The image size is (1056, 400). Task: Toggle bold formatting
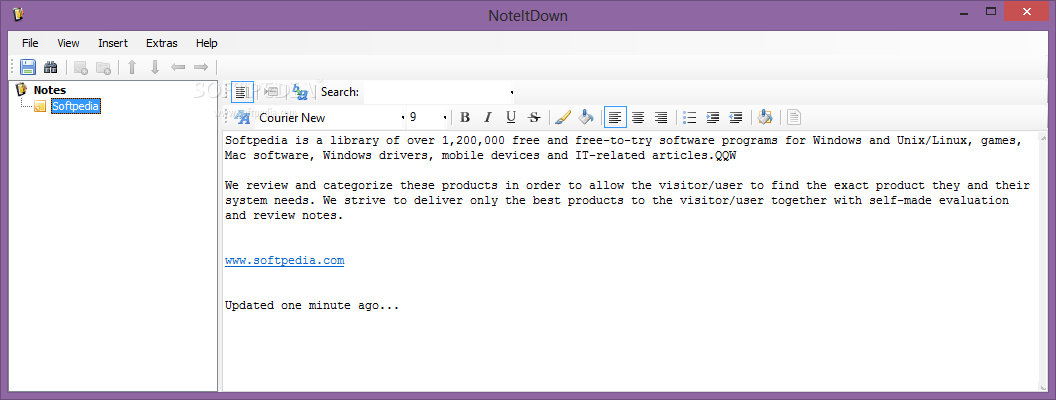465,117
